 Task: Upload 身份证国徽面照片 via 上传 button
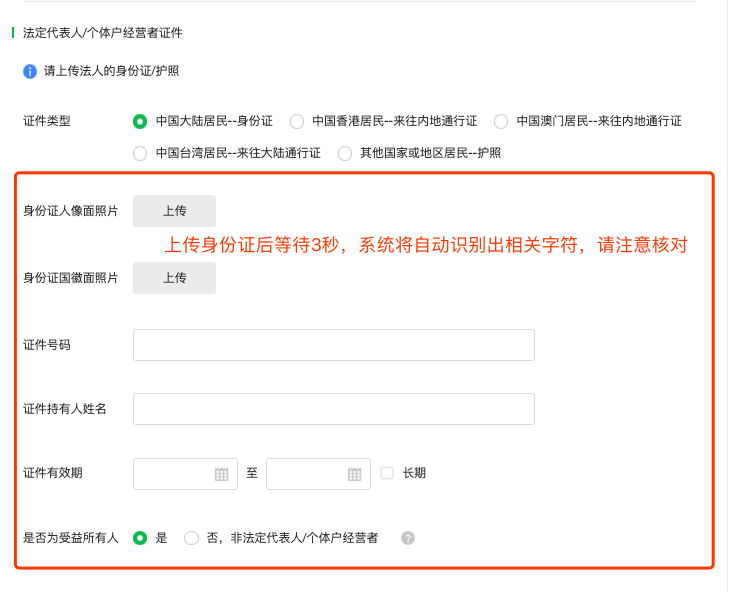(x=175, y=278)
